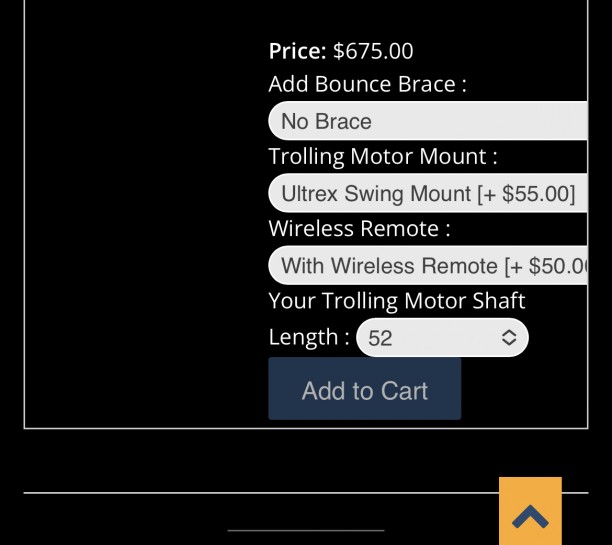Click the bold Price label
Viewport: 612px width, 545px height.
click(297, 51)
